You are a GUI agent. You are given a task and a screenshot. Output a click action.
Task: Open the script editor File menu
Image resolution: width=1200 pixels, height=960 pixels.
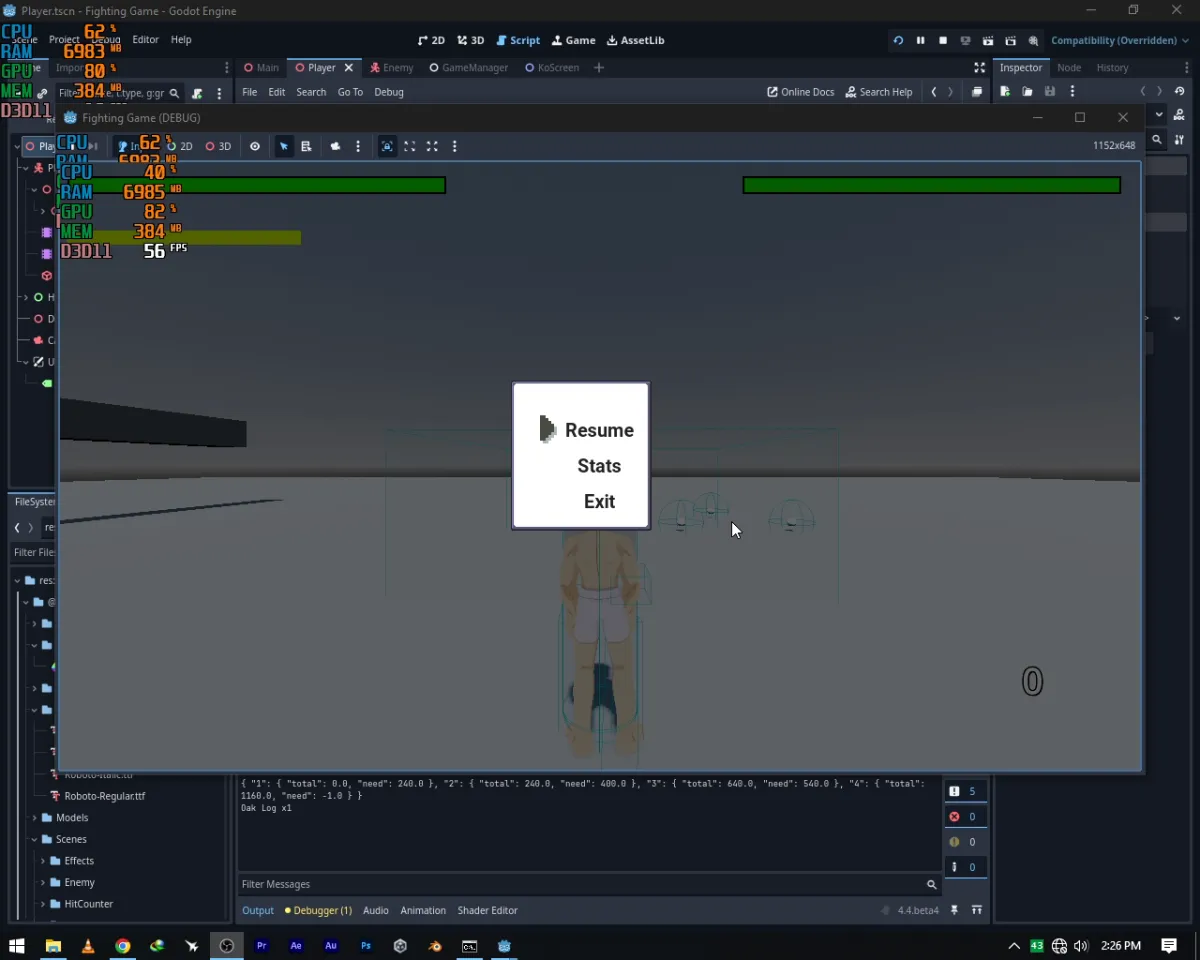[x=249, y=92]
